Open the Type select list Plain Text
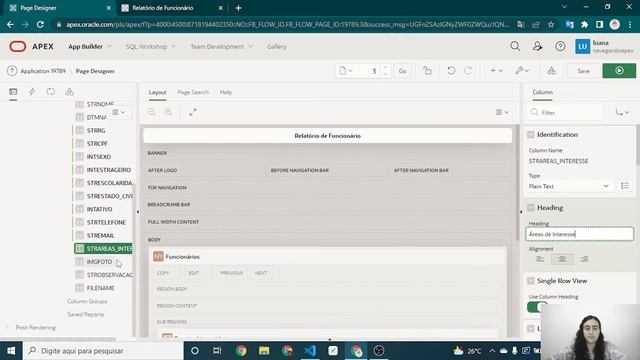Screen dimensions: 640x360 click(569, 186)
